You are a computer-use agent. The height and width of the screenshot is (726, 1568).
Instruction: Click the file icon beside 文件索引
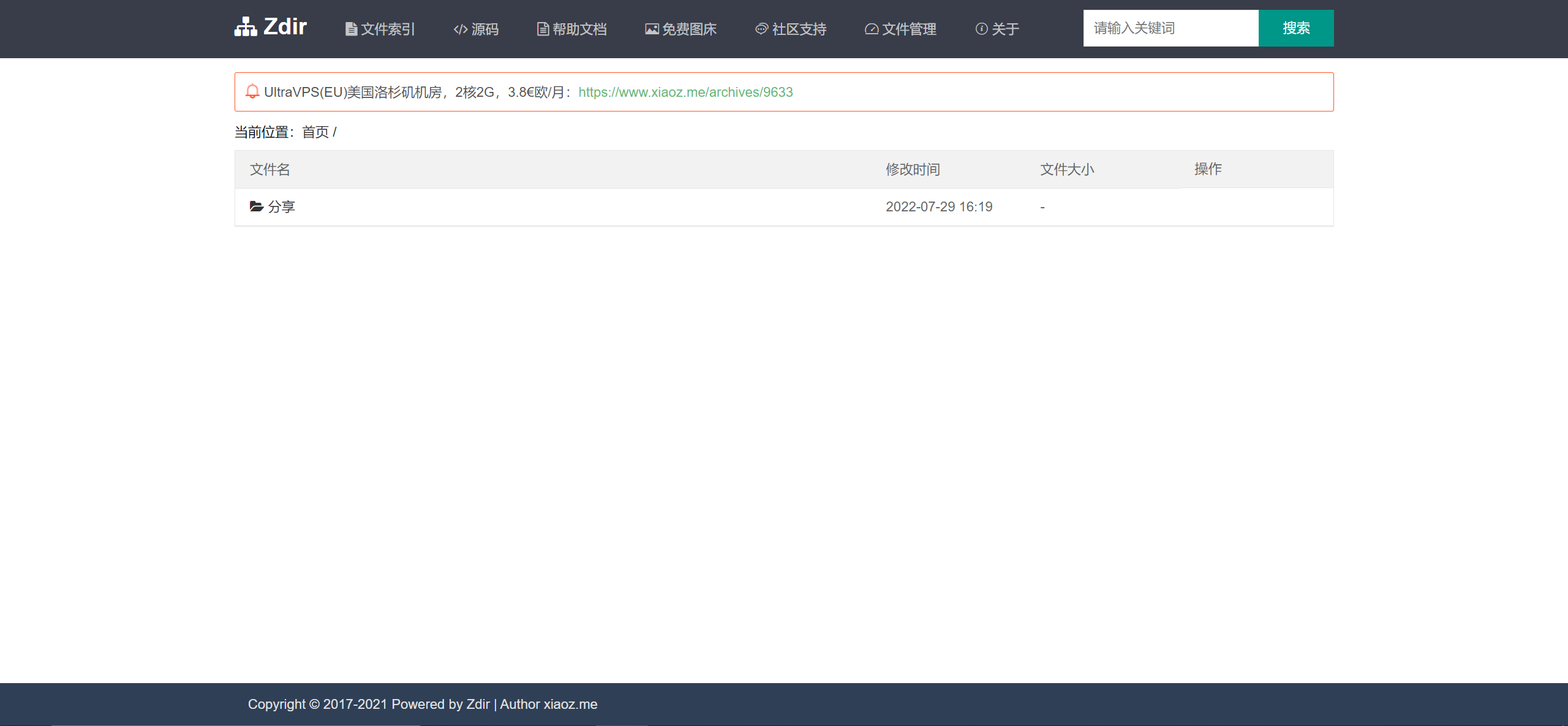click(x=351, y=29)
